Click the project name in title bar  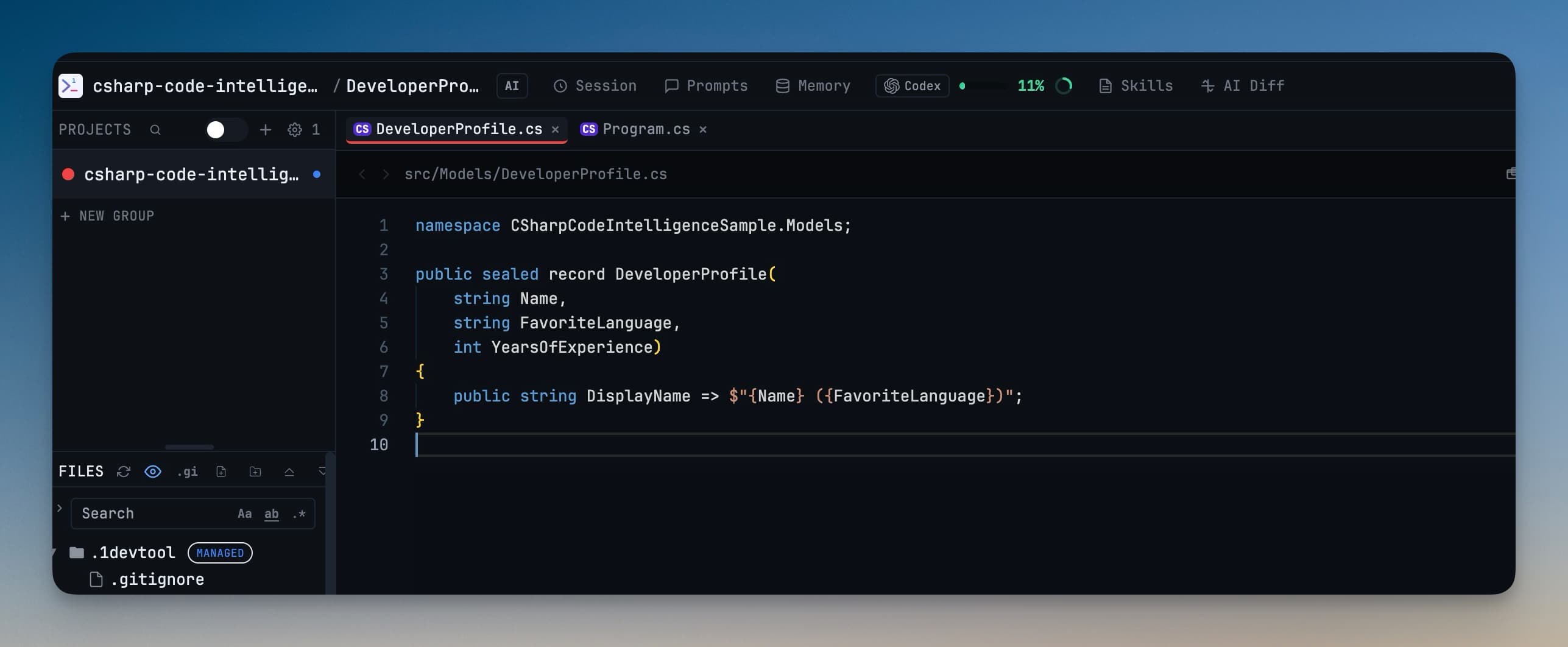(205, 86)
